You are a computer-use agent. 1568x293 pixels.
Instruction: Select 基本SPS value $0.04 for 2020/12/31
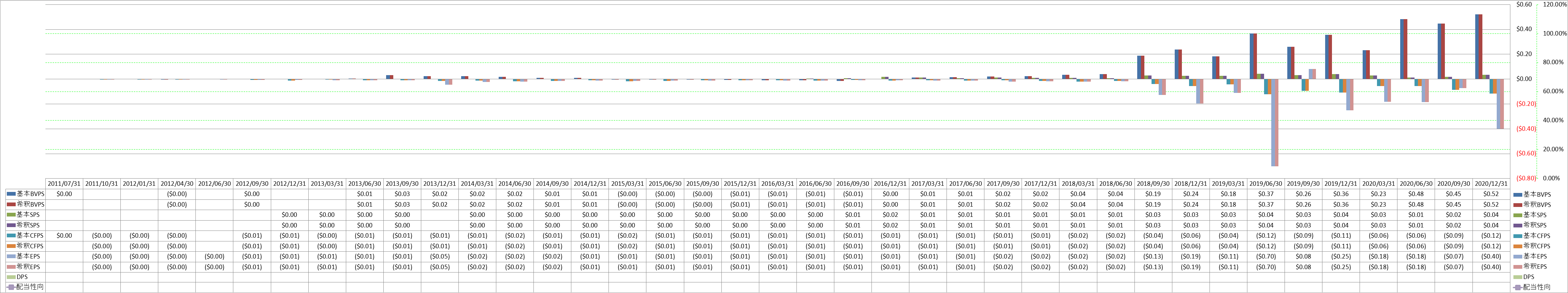(x=1491, y=214)
